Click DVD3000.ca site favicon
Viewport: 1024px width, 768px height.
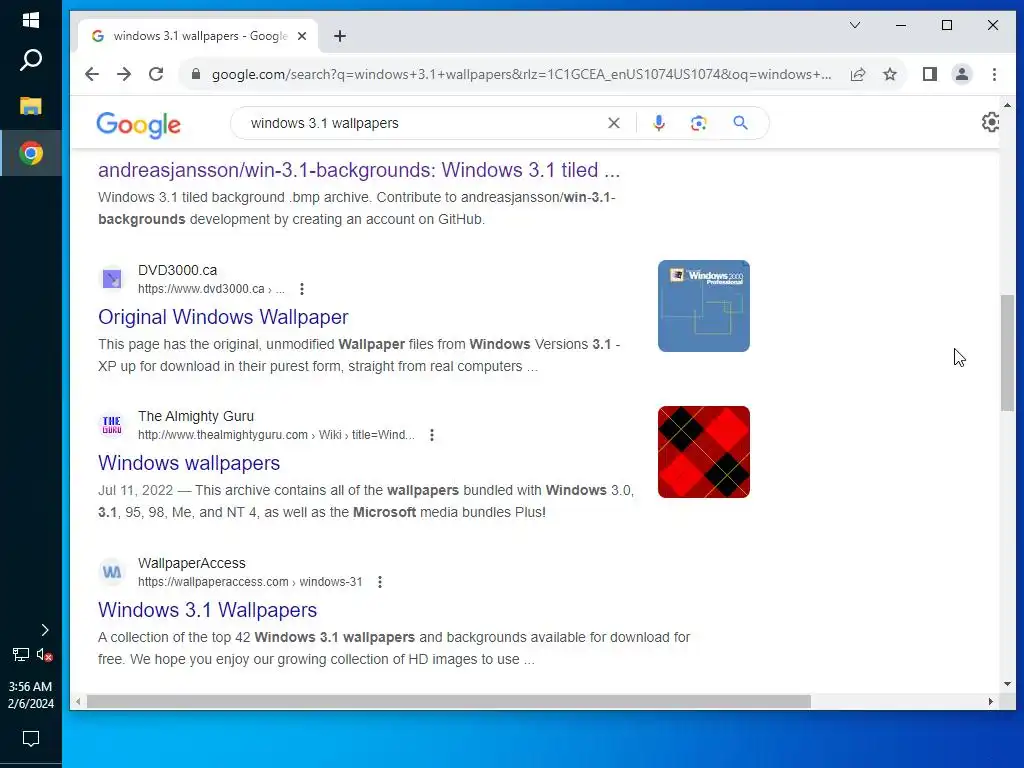tap(112, 279)
